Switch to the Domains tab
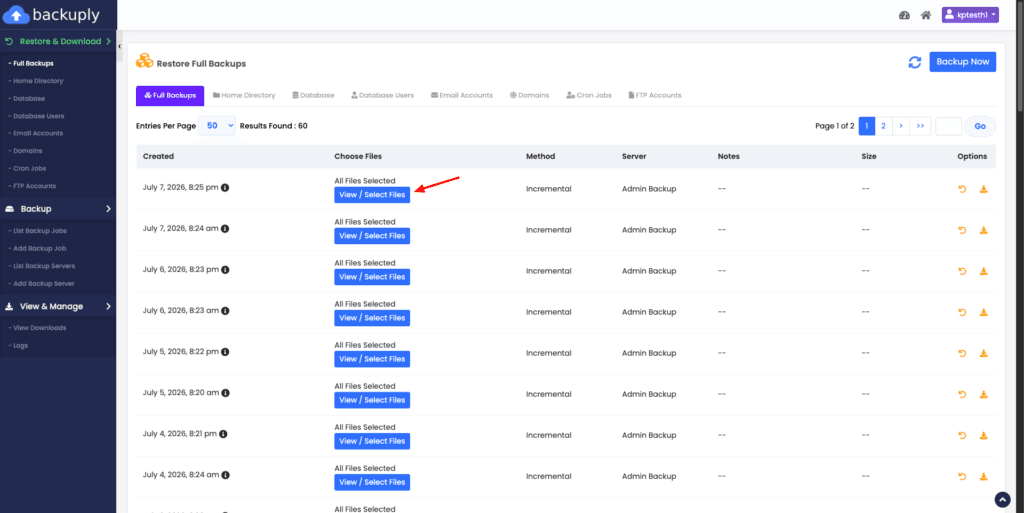 [530, 95]
